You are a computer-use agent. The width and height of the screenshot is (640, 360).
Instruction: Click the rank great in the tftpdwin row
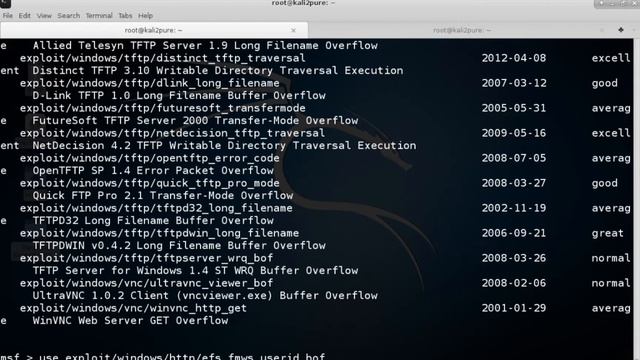[x=608, y=233]
